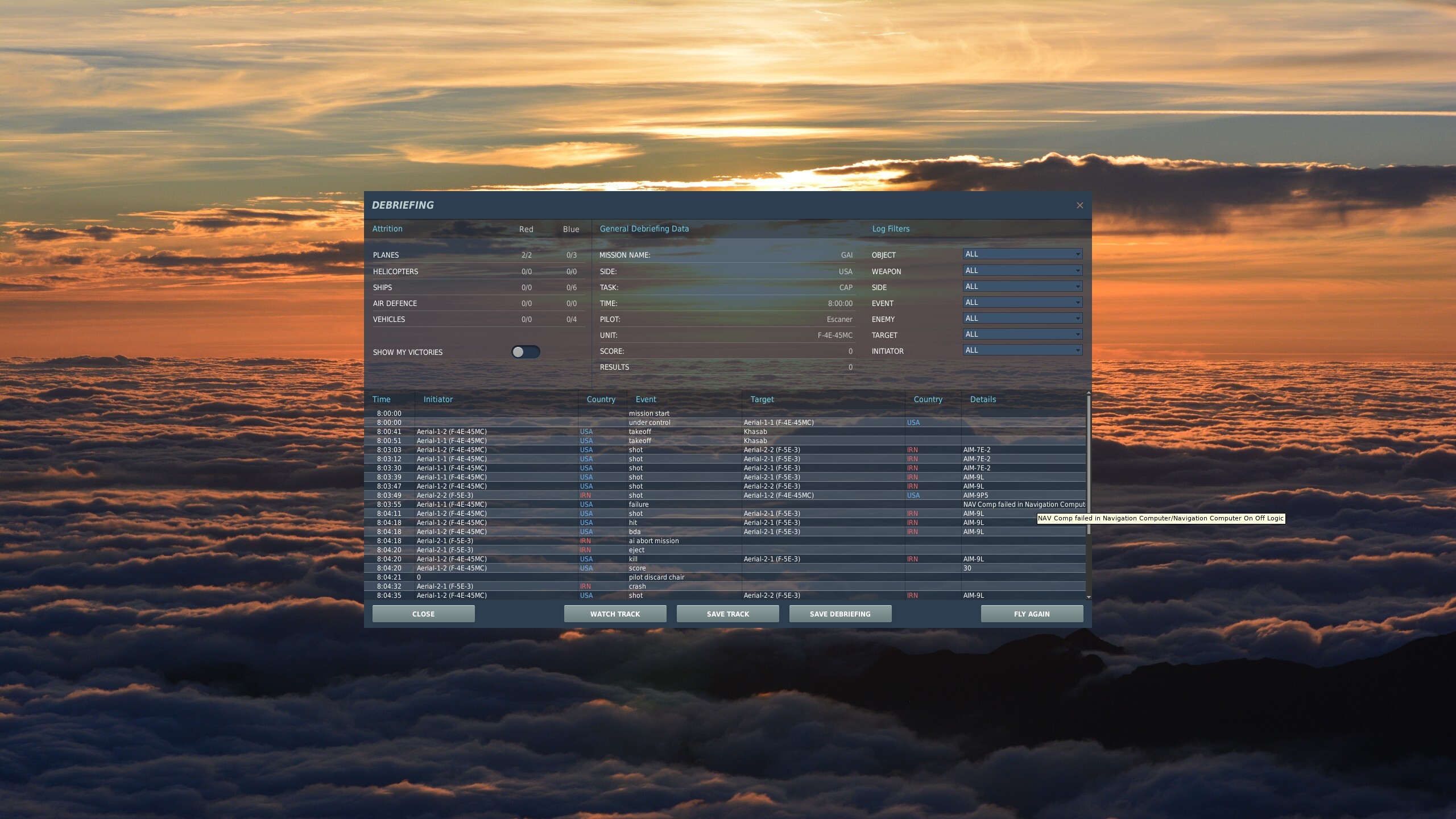Select the 8:04:32 crash event row
1456x819 pixels.
click(725, 586)
